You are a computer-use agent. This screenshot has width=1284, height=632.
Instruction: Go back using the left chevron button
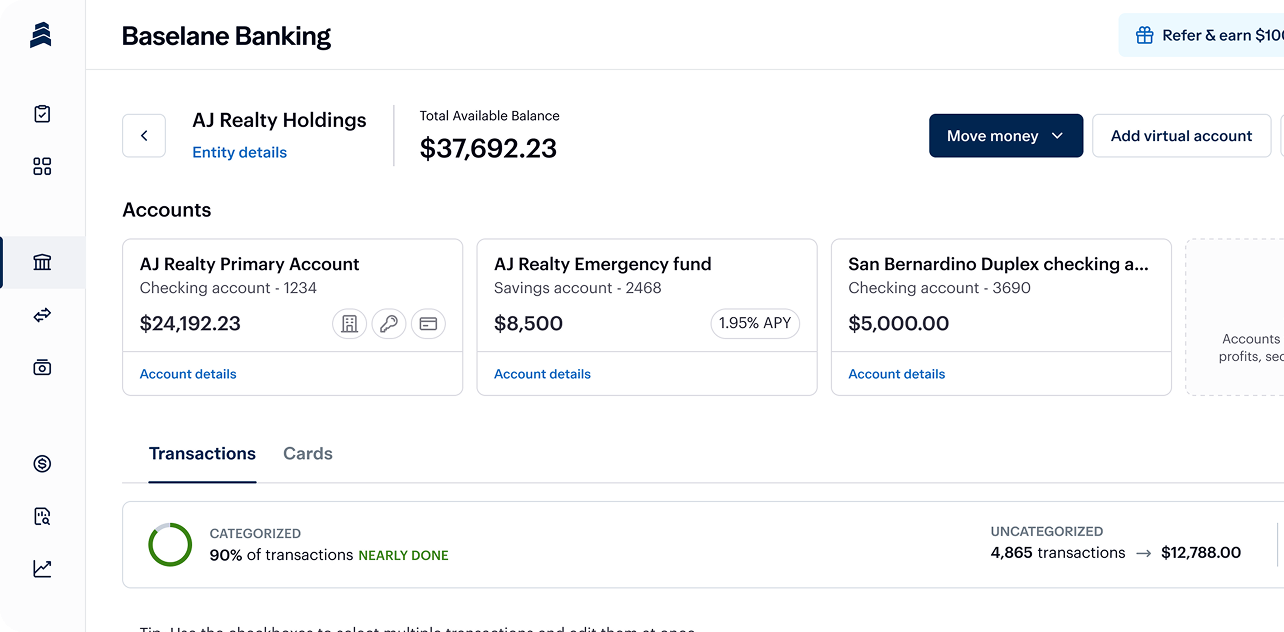coord(144,136)
